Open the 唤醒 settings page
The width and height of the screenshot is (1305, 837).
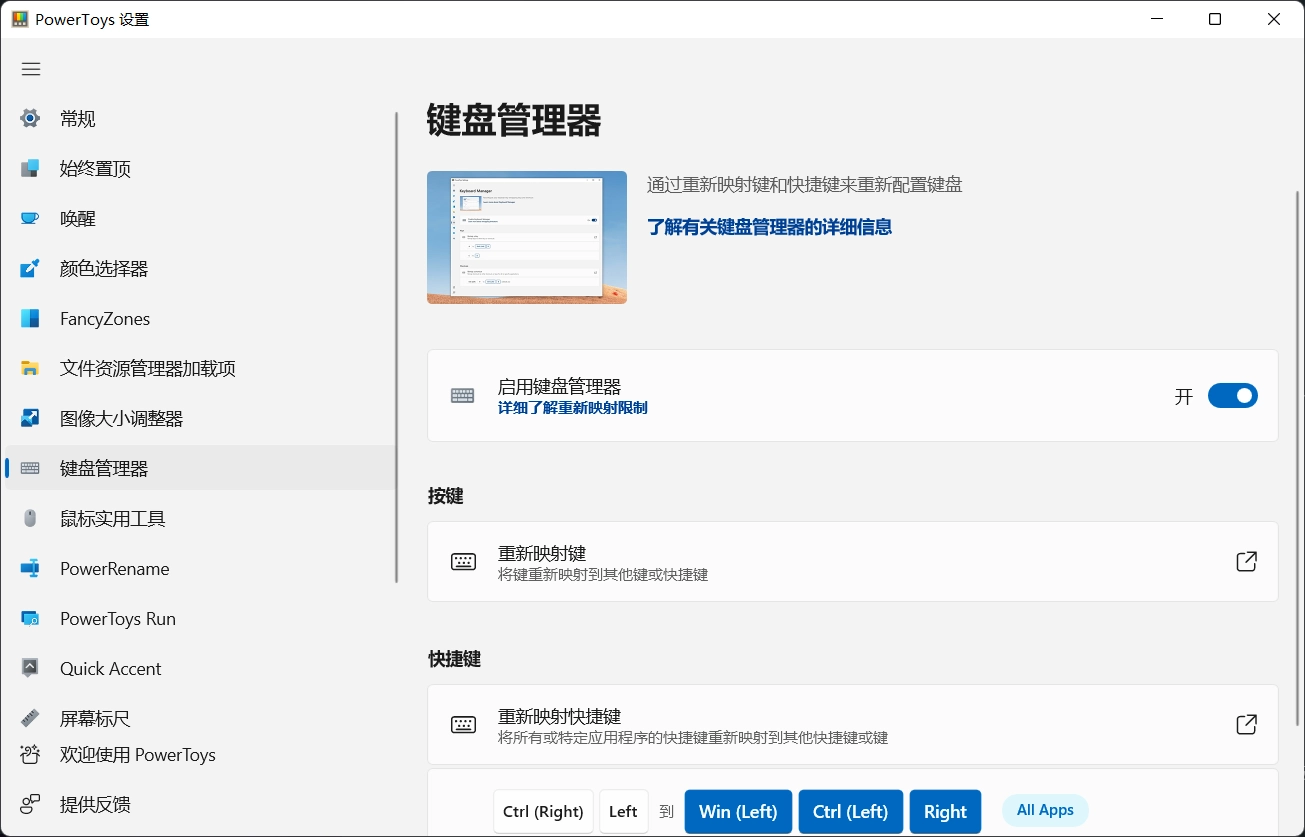click(200, 218)
